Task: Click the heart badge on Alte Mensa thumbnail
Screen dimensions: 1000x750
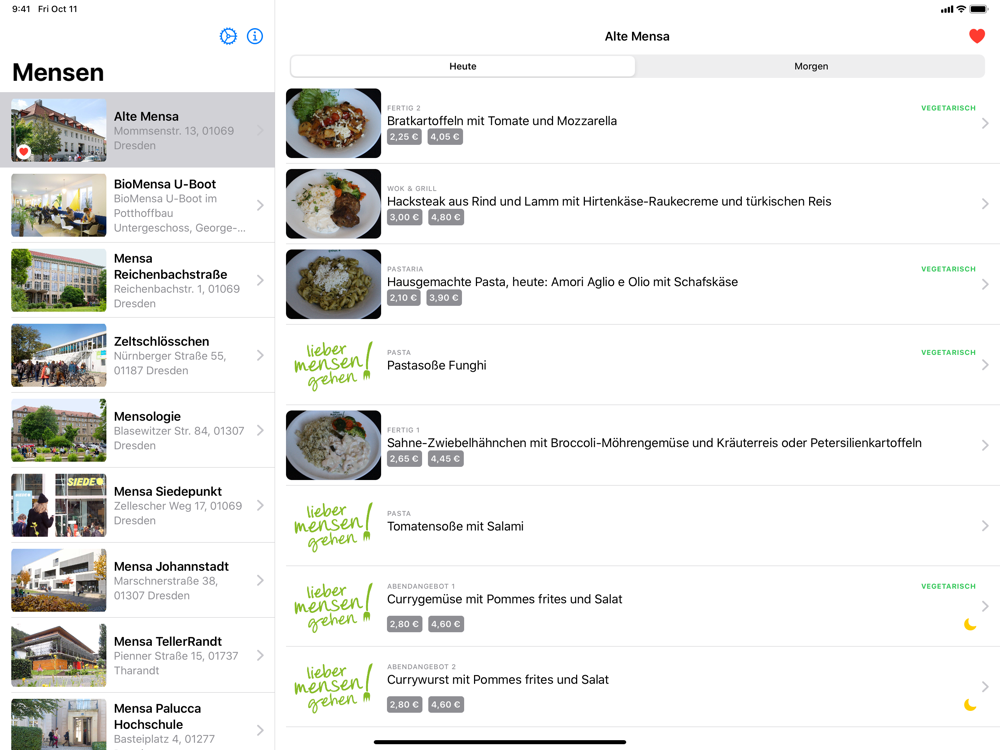Action: (x=24, y=152)
